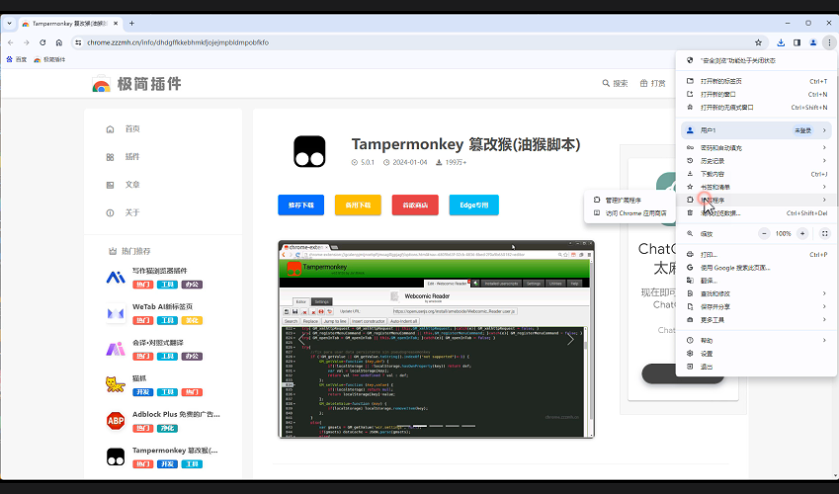
Task: Expand 查找和修改 submenu
Action: 756,294
